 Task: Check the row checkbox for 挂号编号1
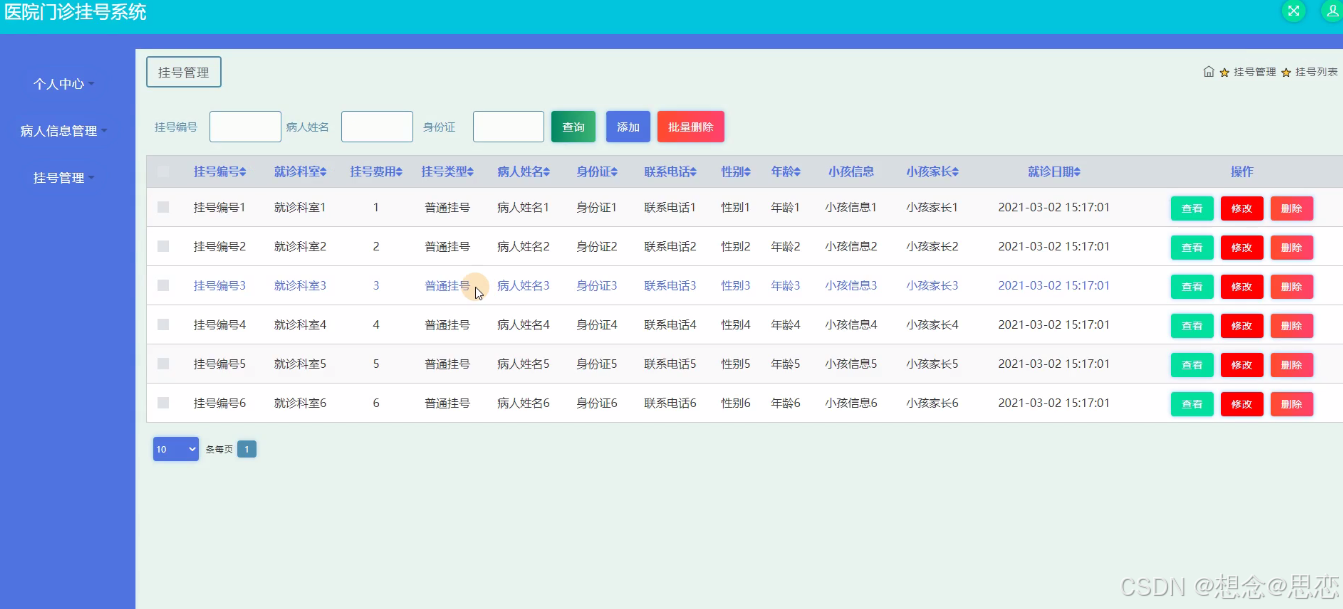(163, 207)
